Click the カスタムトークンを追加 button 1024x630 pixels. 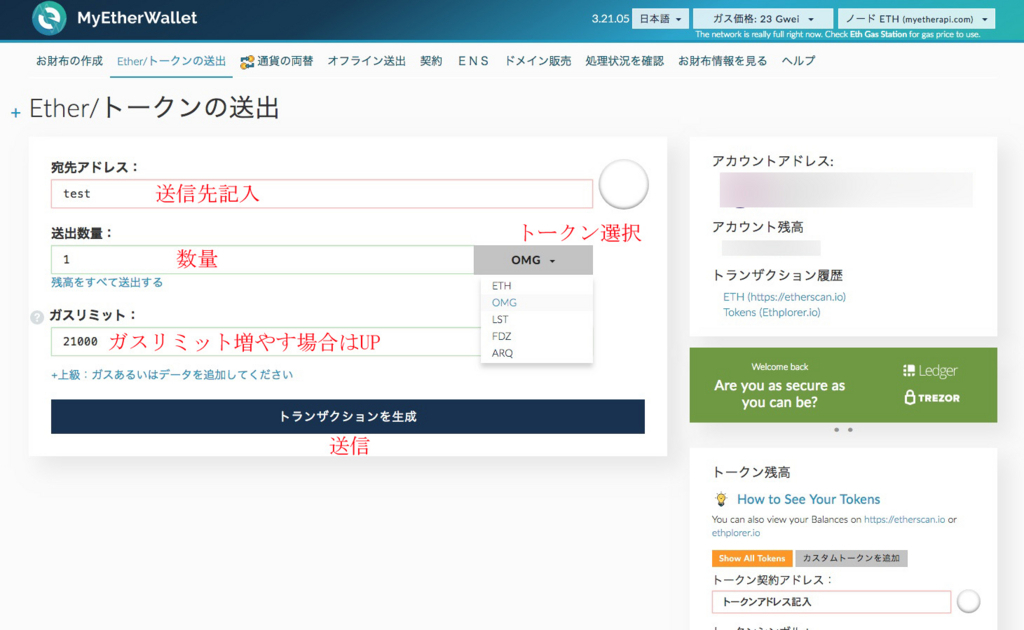[x=851, y=558]
